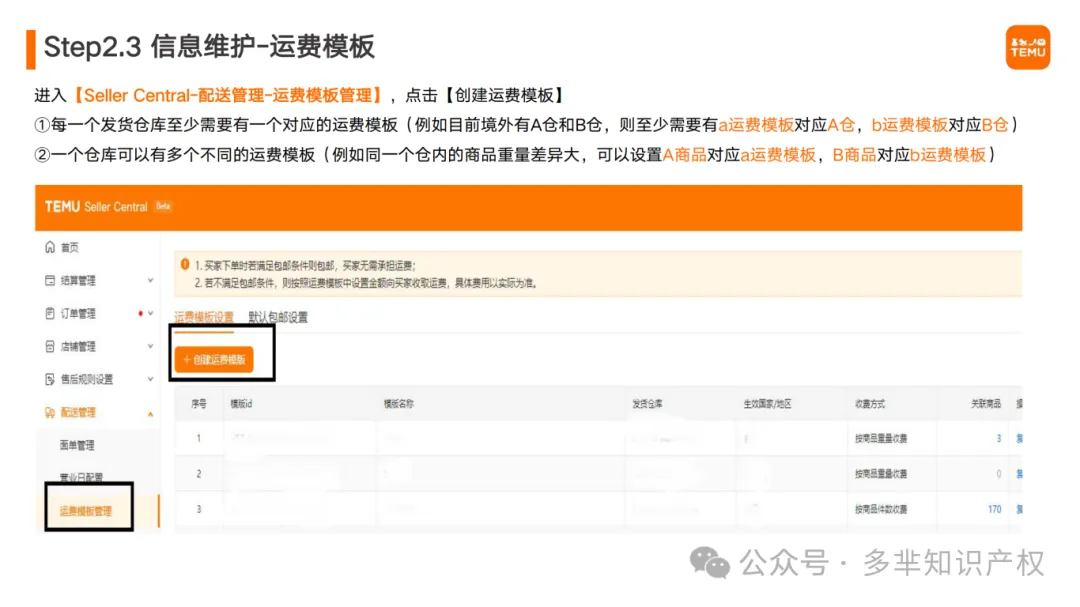1080x607 pixels.
Task: Open 订单管理 in the sidebar
Action: click(x=78, y=313)
